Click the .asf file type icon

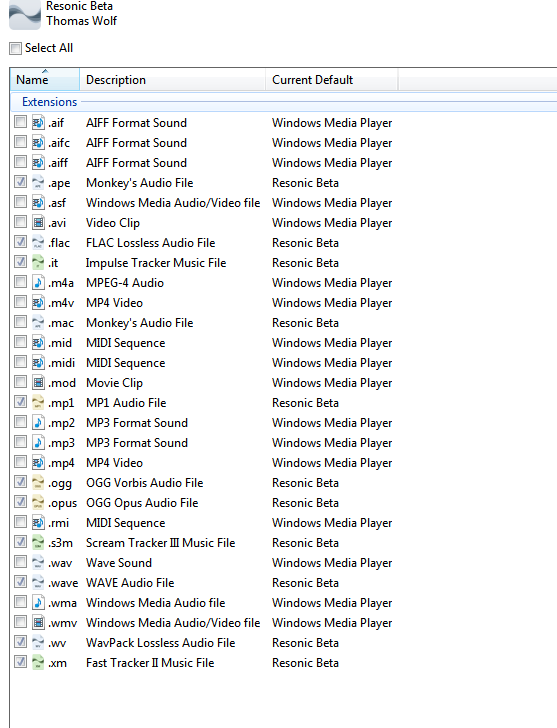38,202
